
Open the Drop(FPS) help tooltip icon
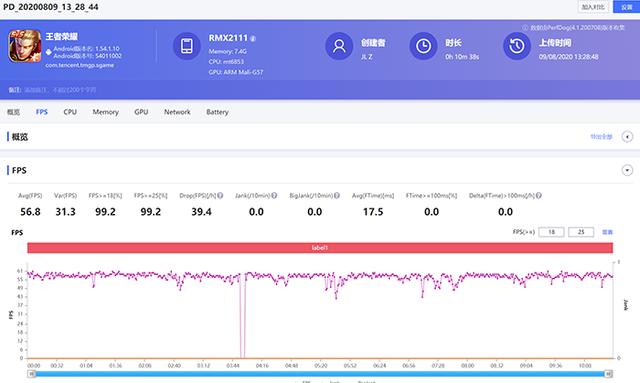point(220,196)
